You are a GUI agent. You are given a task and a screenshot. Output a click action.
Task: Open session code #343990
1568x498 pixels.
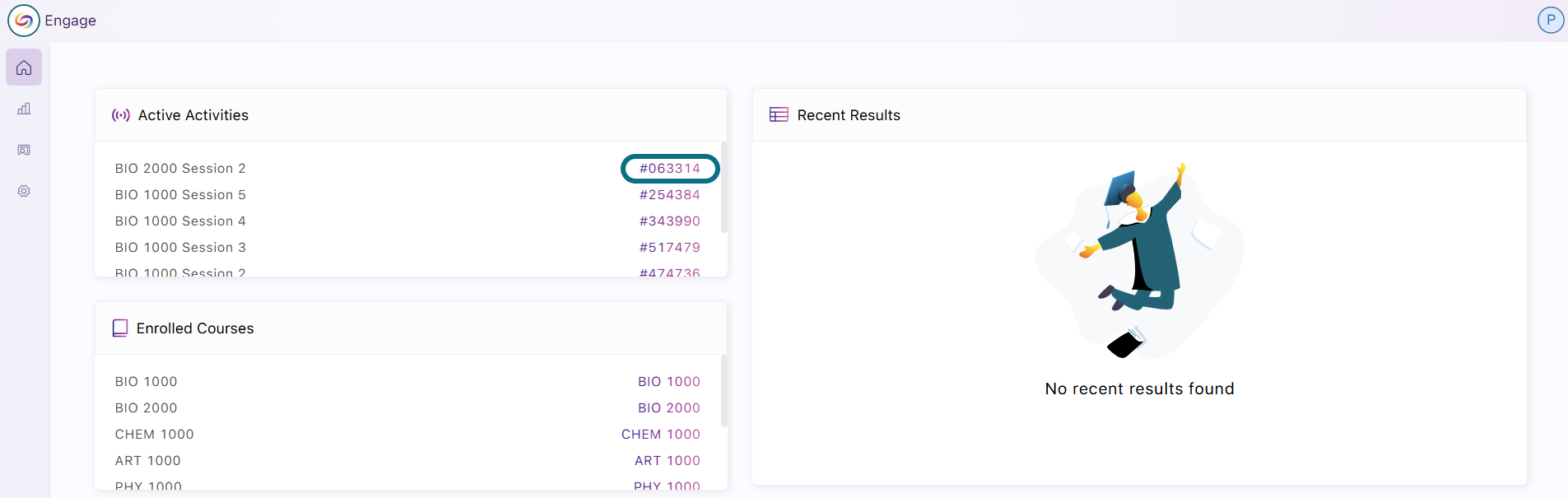click(x=670, y=221)
